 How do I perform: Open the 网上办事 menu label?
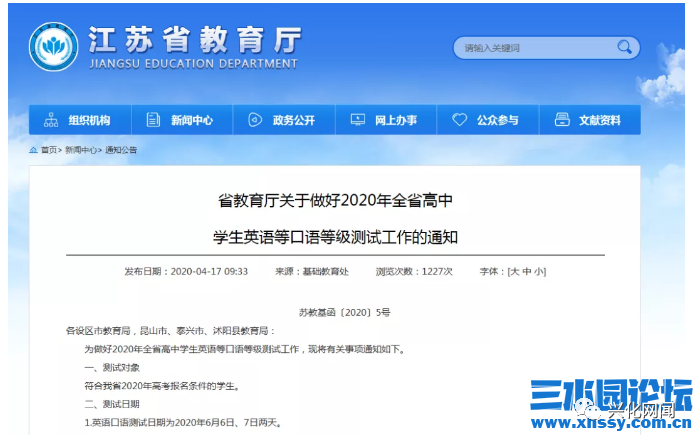point(396,120)
